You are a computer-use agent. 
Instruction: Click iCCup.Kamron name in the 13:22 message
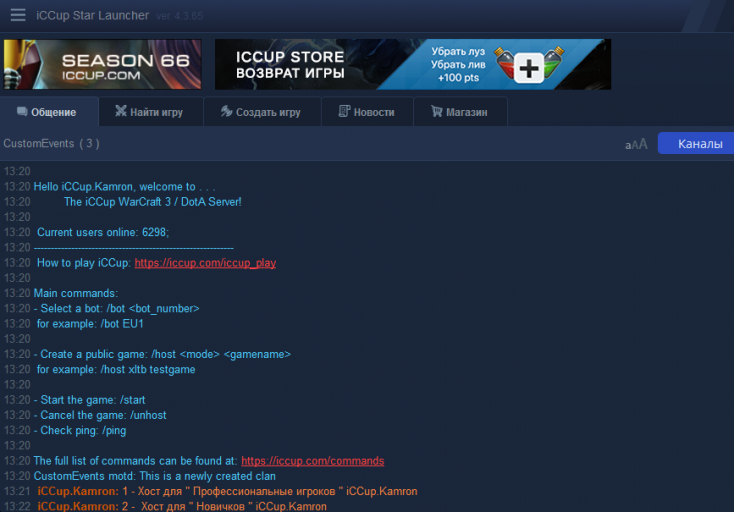click(x=78, y=506)
